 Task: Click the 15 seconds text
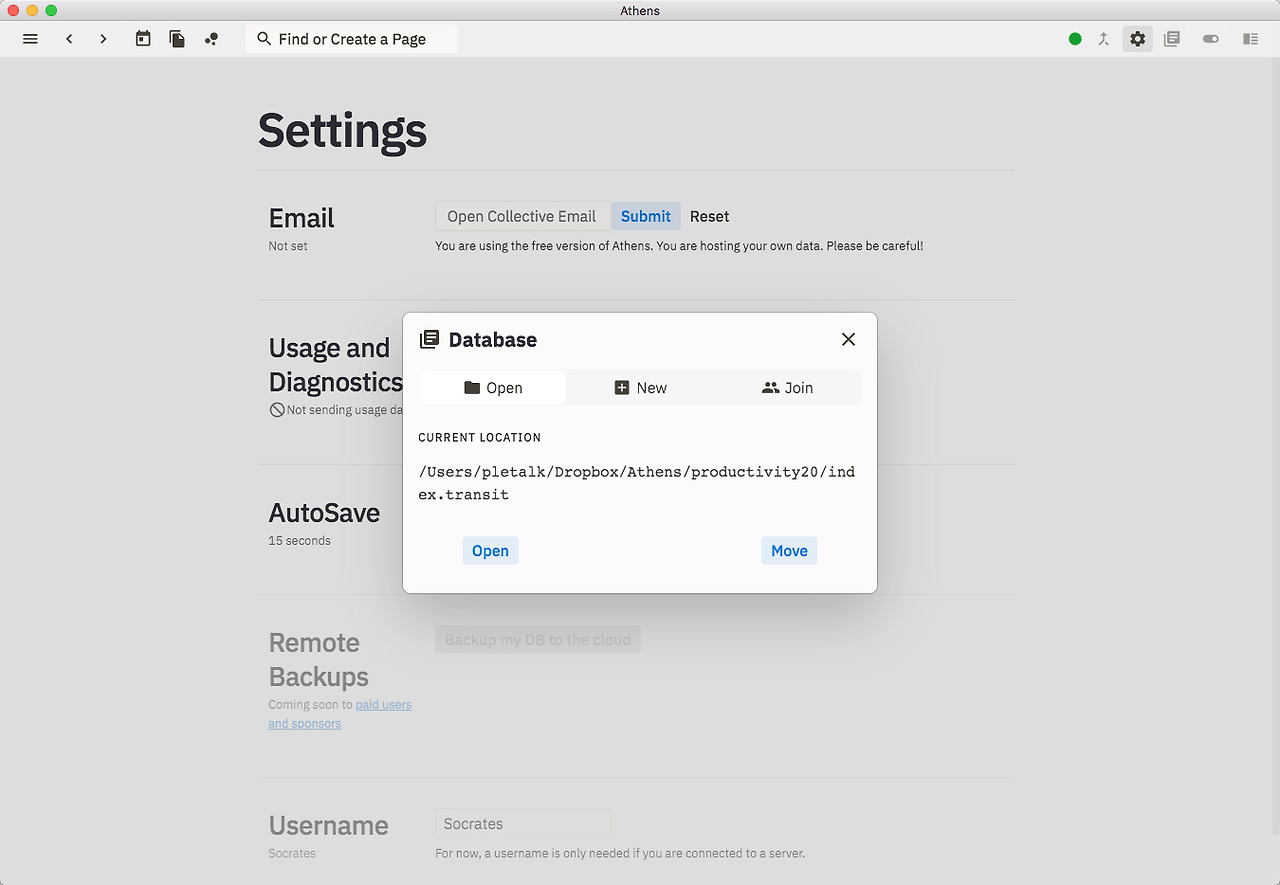coord(299,541)
